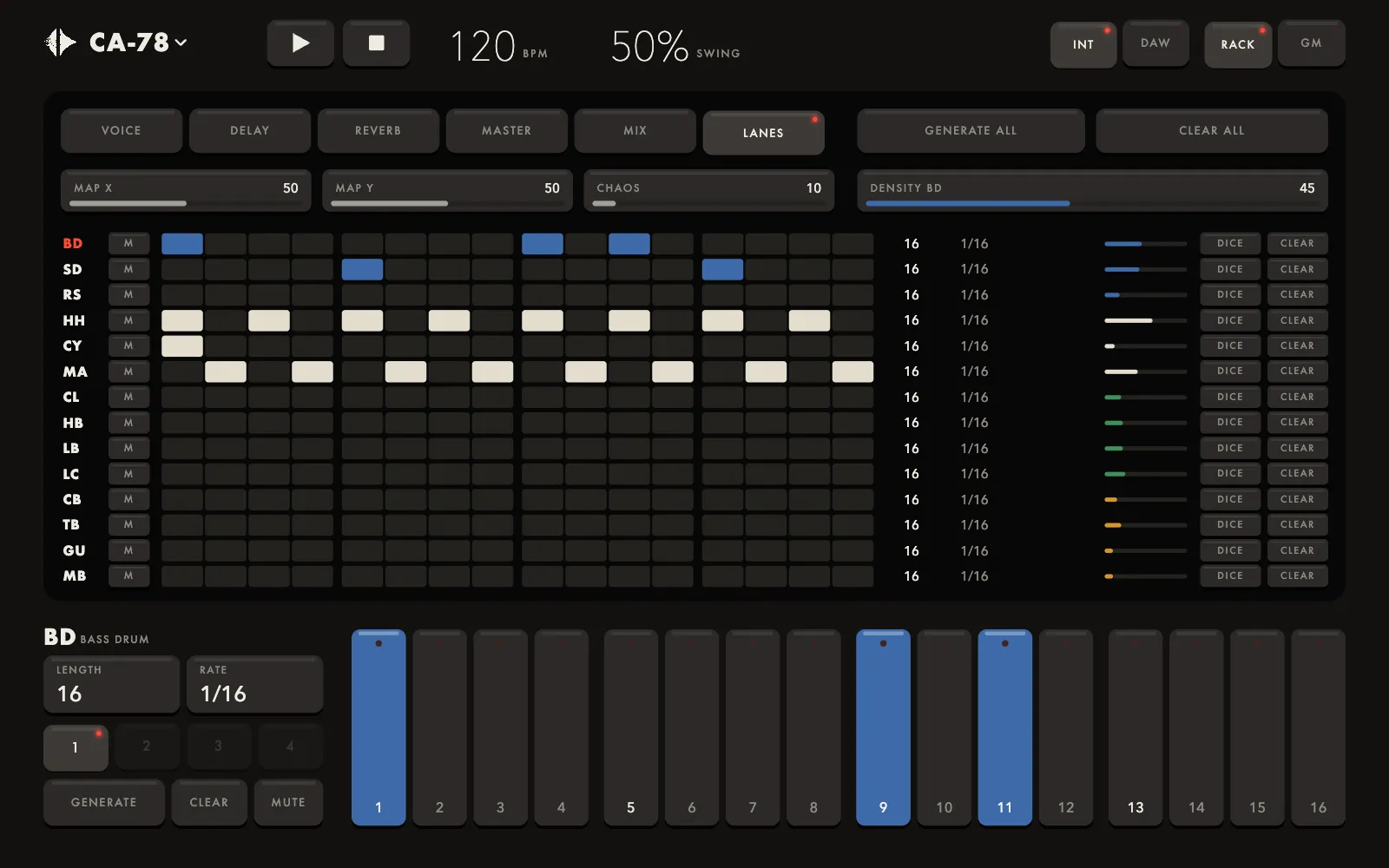Switch to the VOICE tab
The width and height of the screenshot is (1389, 868).
(x=122, y=130)
